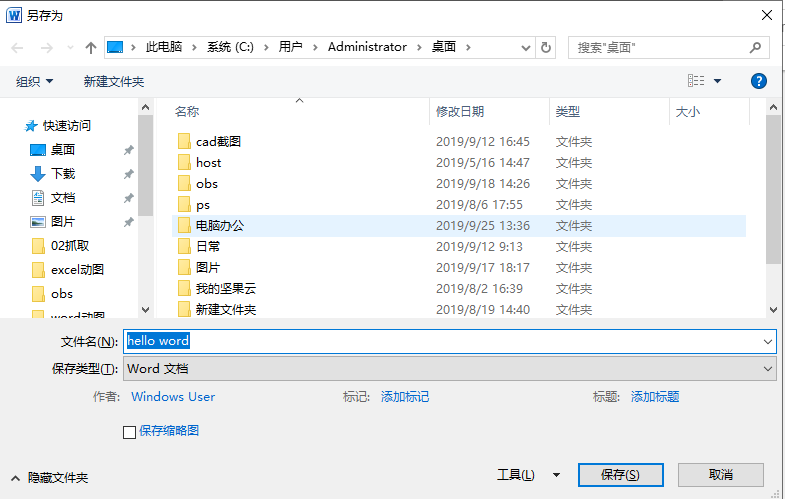The height and width of the screenshot is (499, 785).
Task: Click the Back navigation arrow
Action: (x=17, y=47)
